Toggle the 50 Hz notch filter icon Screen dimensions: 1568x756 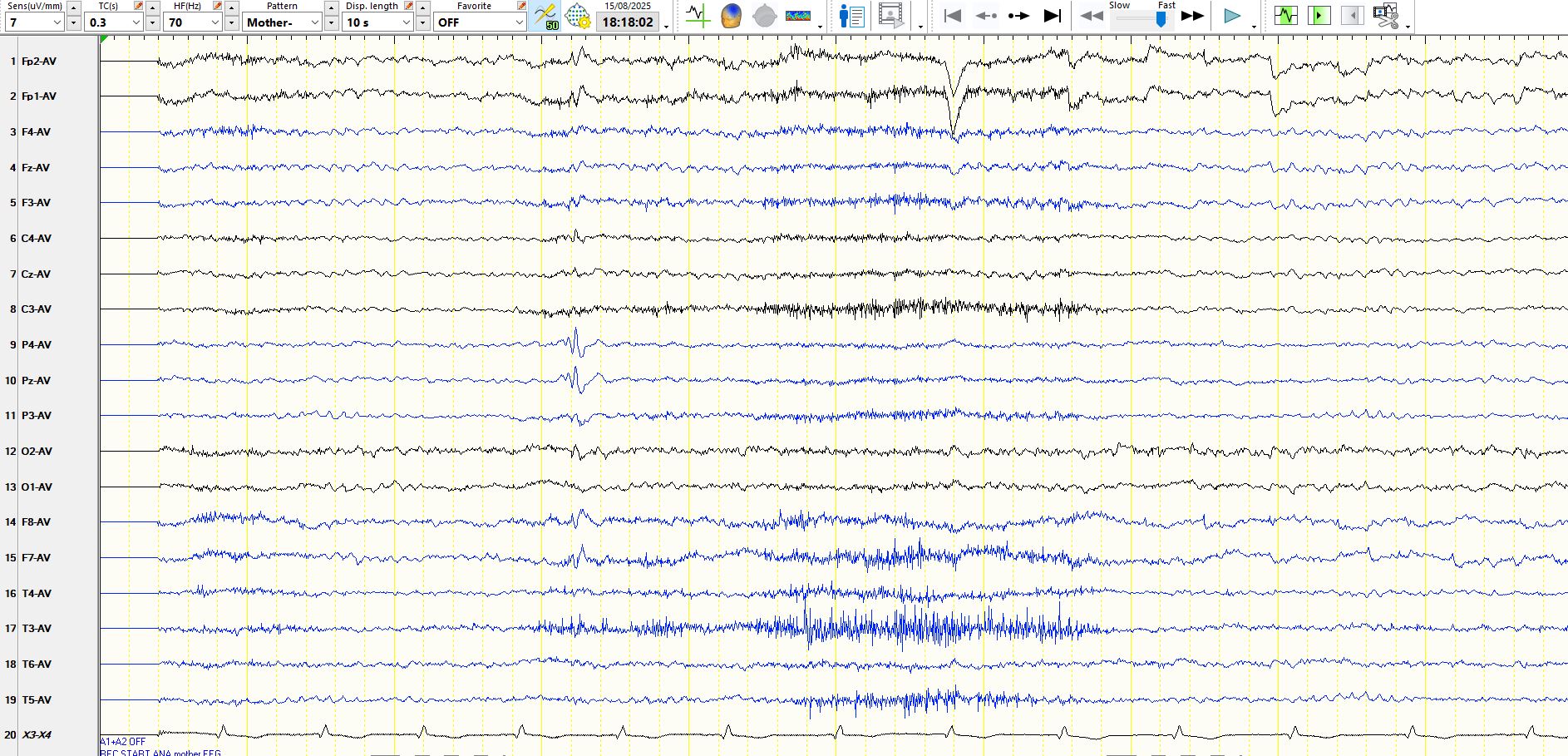click(545, 16)
